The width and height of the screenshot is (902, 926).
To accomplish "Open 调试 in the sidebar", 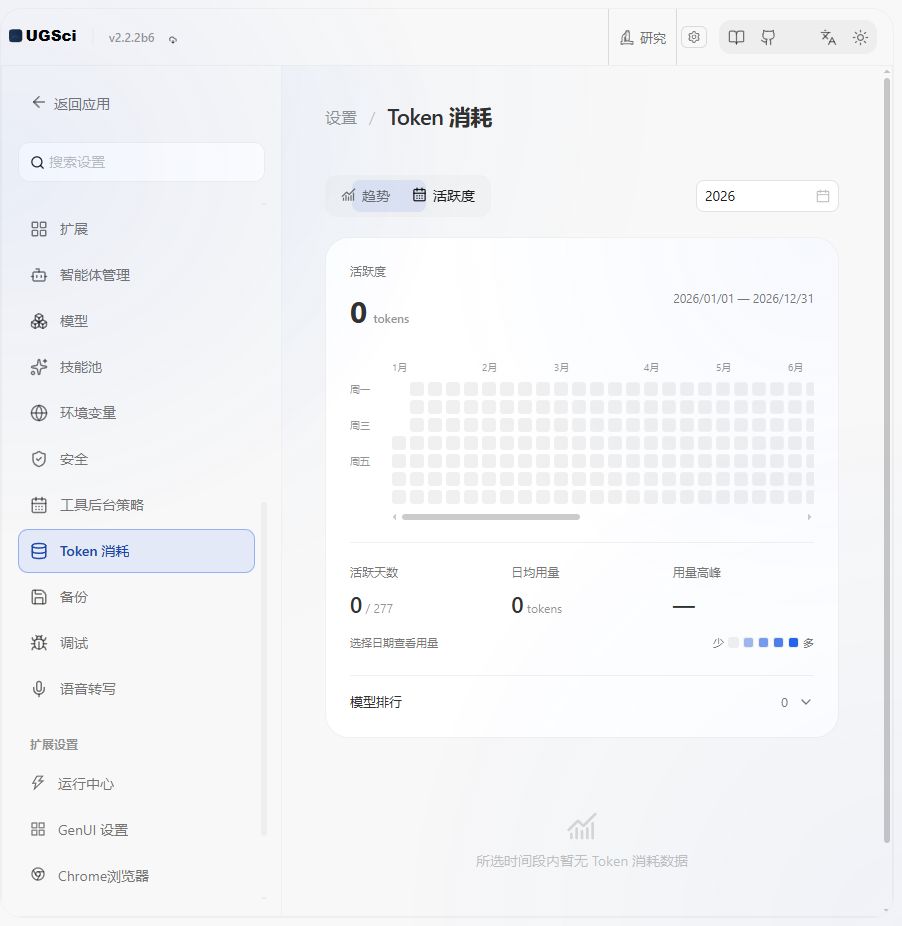I will [136, 643].
